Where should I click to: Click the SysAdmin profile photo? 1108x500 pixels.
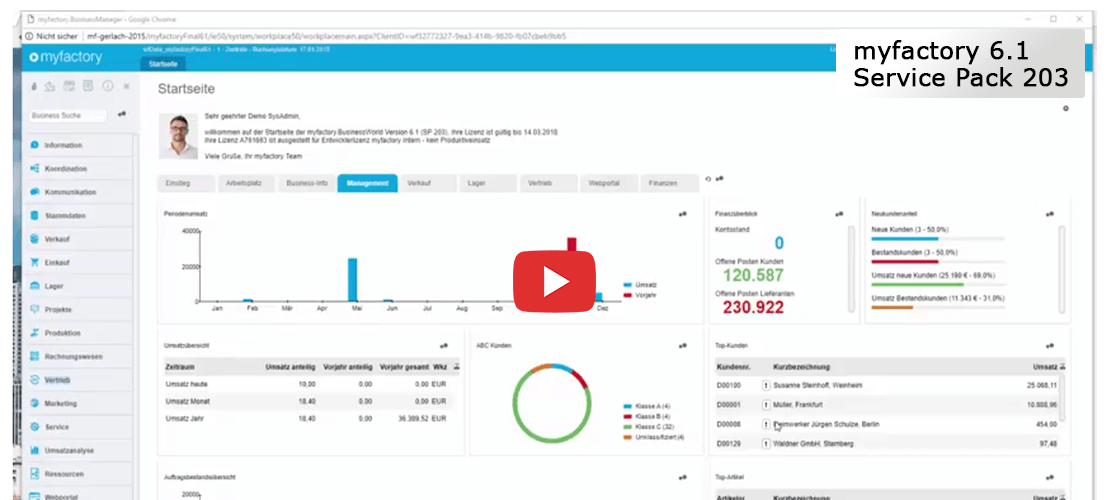point(179,136)
